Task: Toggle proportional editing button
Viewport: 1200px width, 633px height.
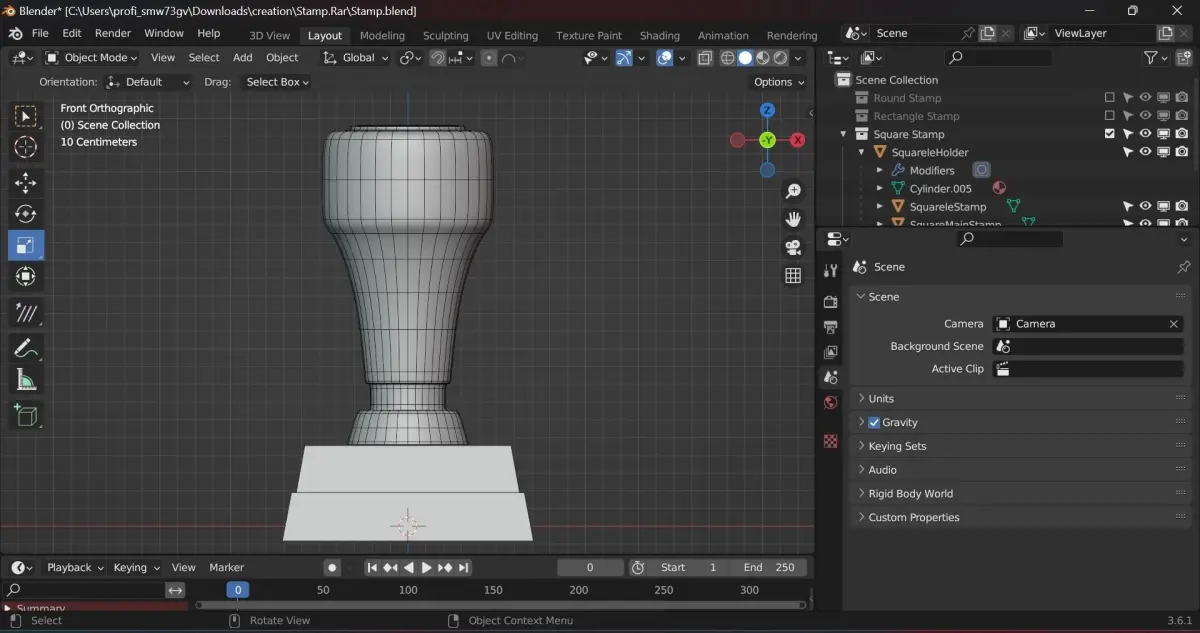Action: (x=489, y=58)
